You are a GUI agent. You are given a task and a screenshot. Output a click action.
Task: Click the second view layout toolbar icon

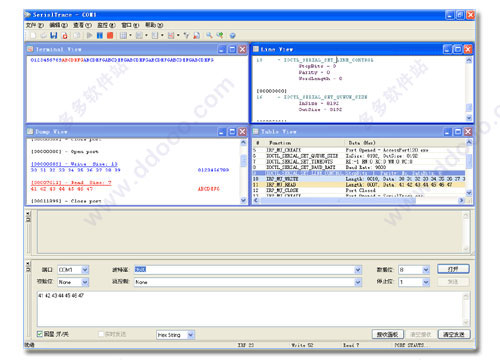coord(139,35)
